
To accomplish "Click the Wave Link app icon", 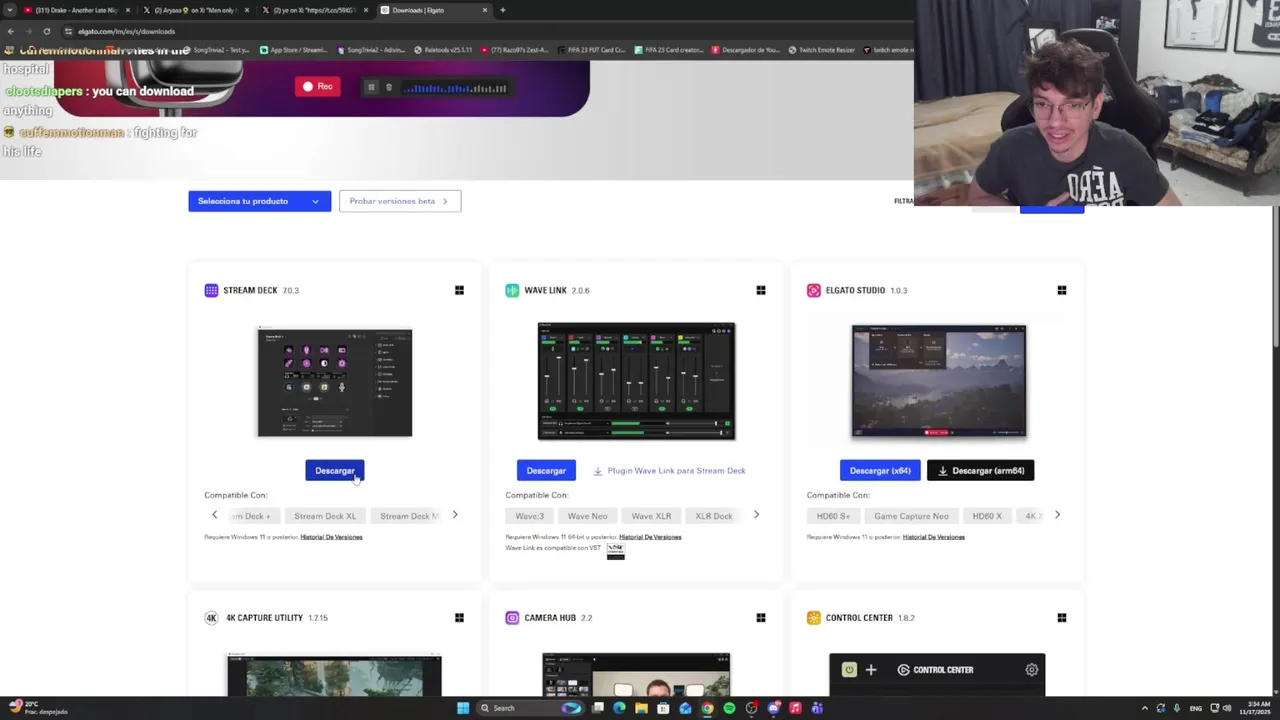I will point(512,290).
